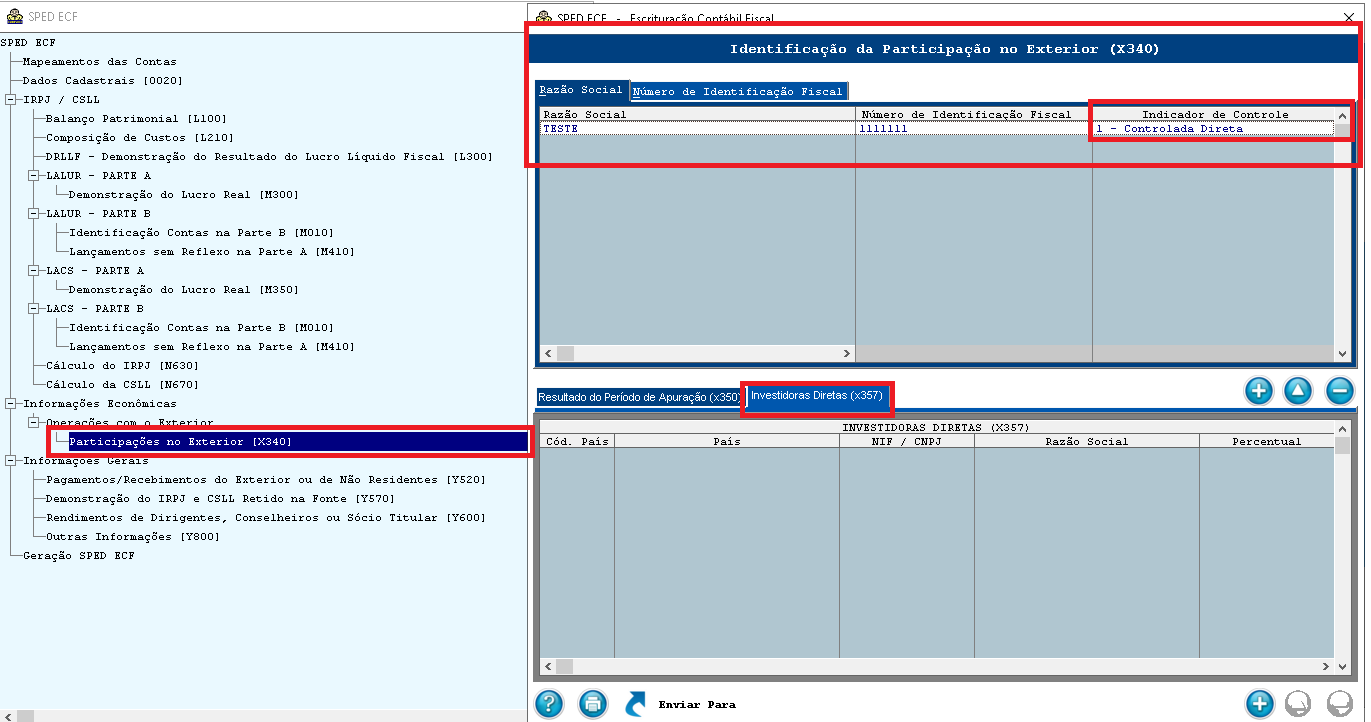Click the blue Enviar Para arrow icon

pos(637,704)
